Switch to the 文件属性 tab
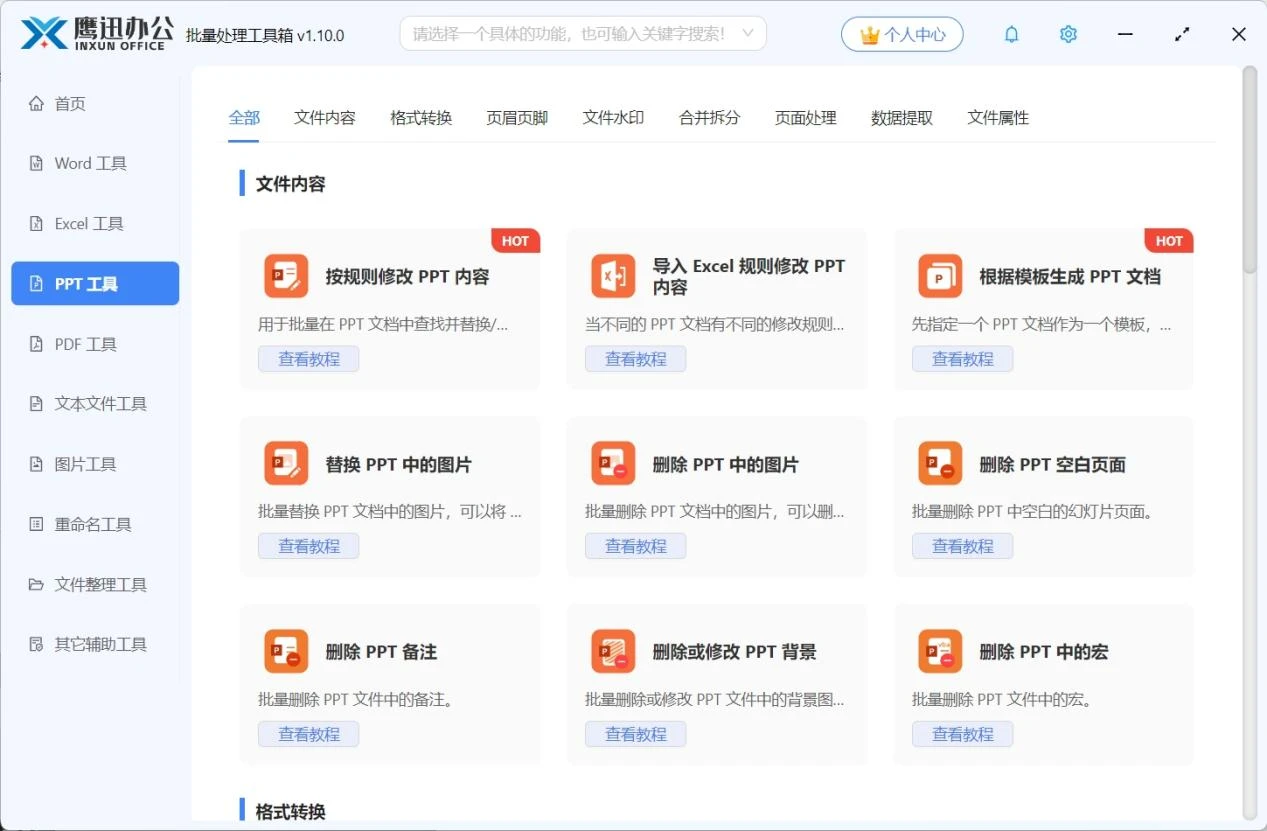This screenshot has height=831, width=1267. (998, 117)
